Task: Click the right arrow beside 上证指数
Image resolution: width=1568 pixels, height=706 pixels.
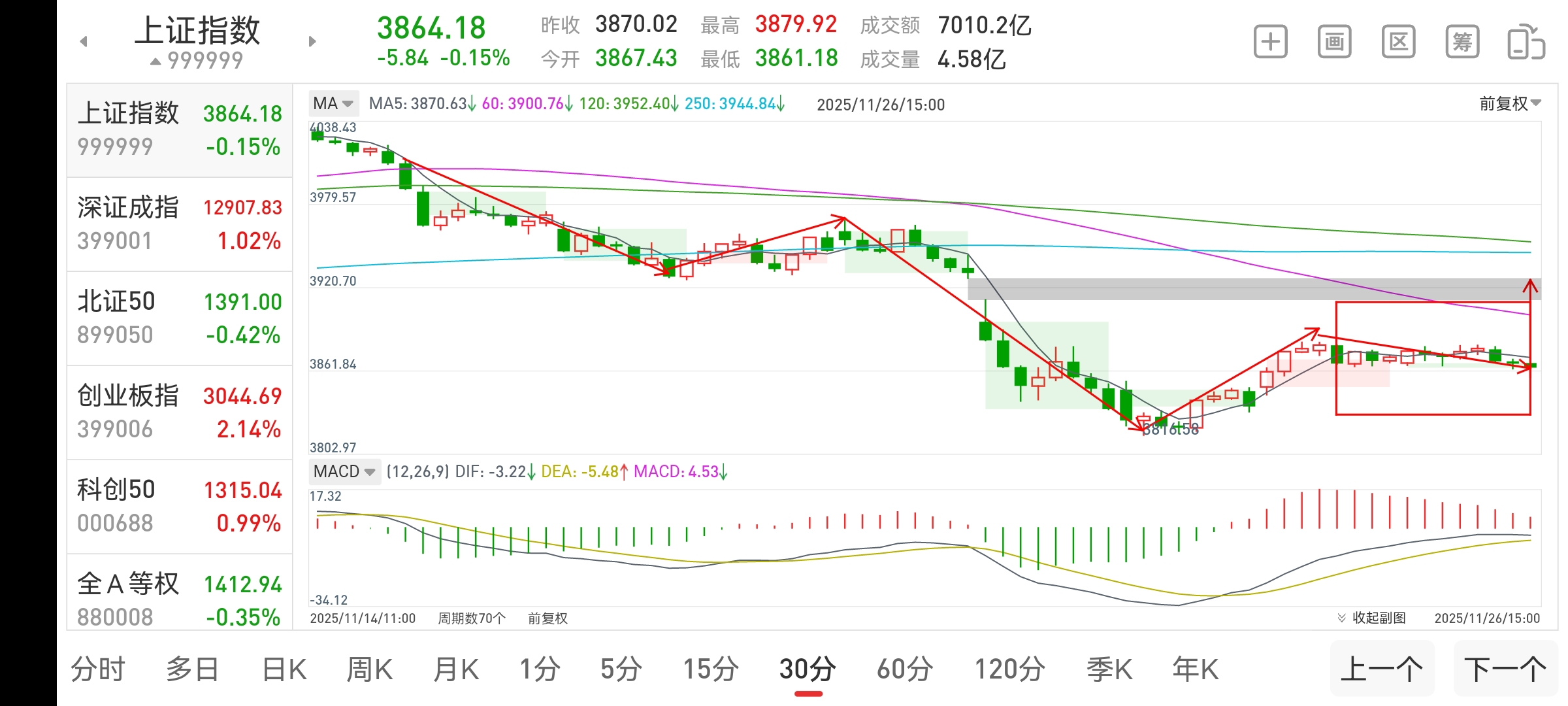Action: pyautogui.click(x=312, y=41)
